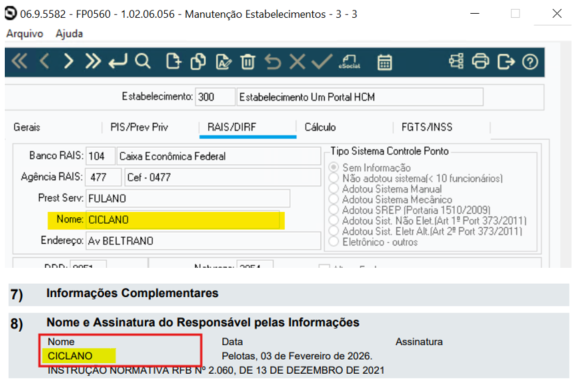Copy record icon in toolbar
The image size is (574, 383).
pos(198,61)
